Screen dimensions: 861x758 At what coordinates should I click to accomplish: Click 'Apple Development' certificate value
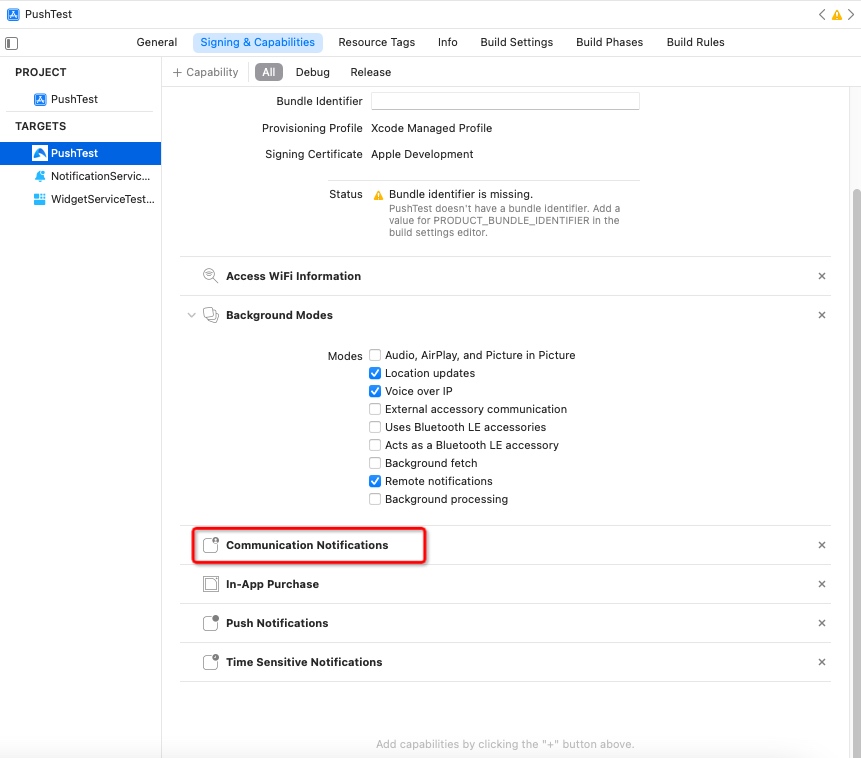coord(422,154)
